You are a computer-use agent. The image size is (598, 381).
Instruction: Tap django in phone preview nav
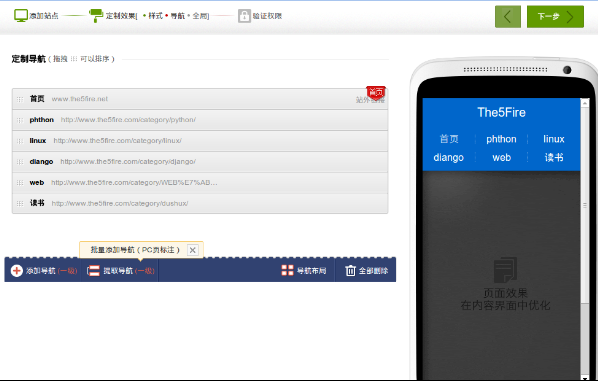(x=448, y=158)
